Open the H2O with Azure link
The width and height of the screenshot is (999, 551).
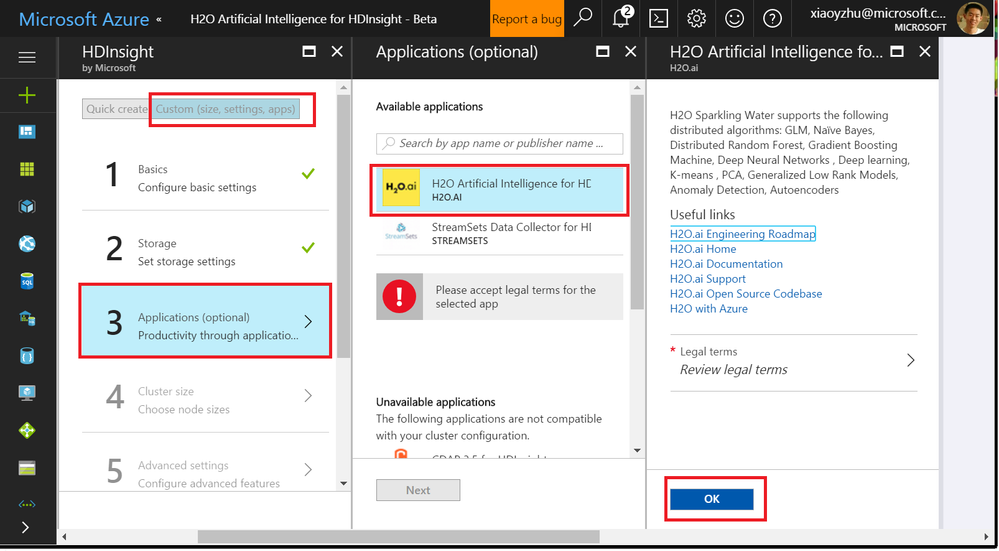coord(708,309)
